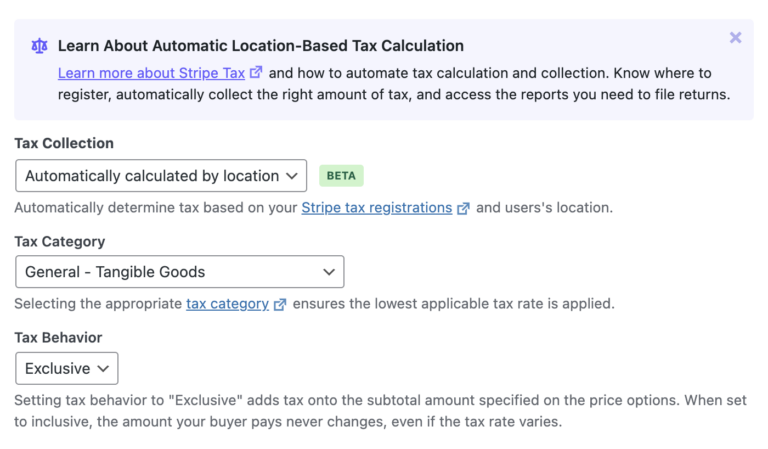768x449 pixels.
Task: Click the chevron in the Exclusive dropdown
Action: [x=103, y=368]
